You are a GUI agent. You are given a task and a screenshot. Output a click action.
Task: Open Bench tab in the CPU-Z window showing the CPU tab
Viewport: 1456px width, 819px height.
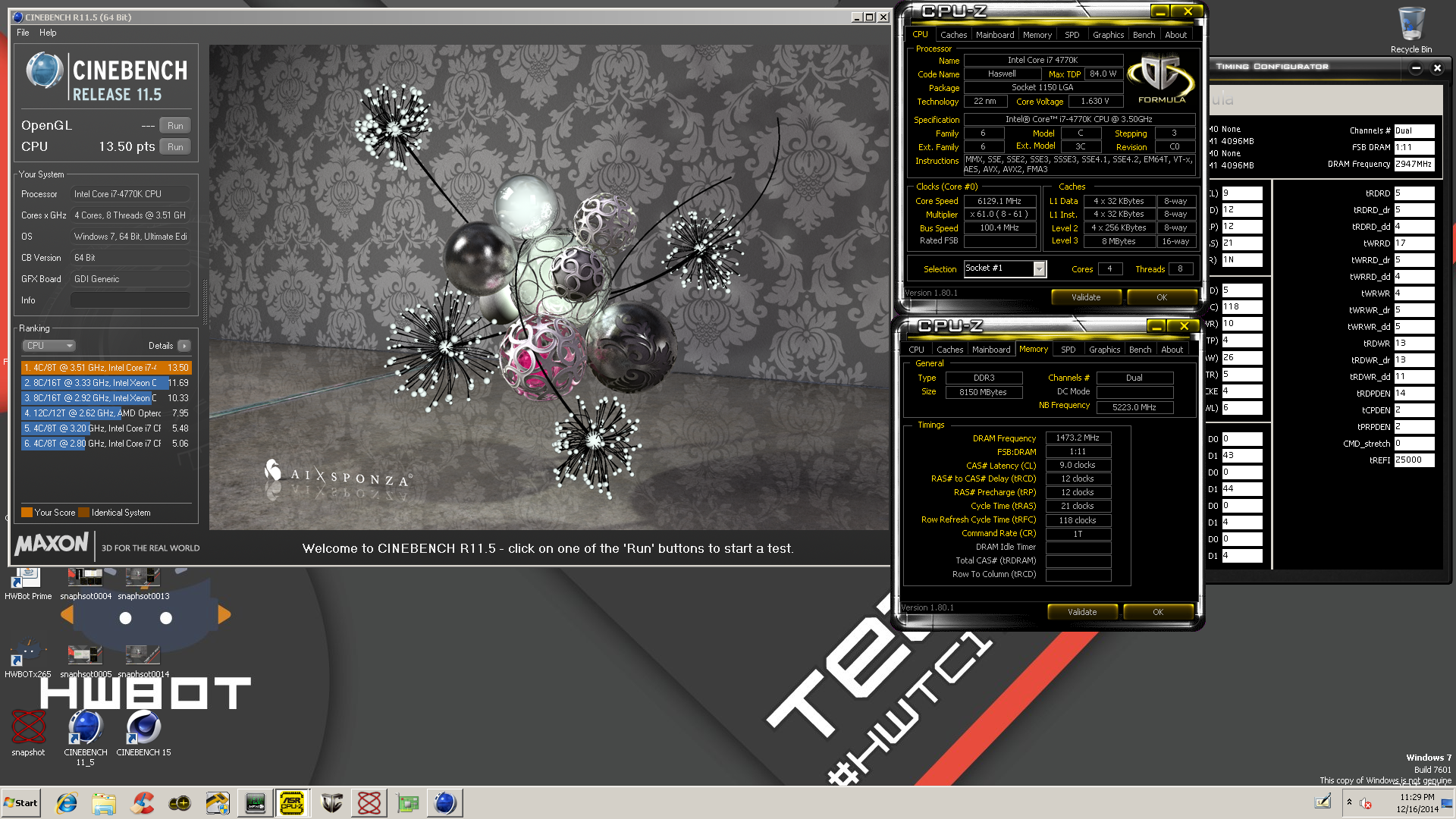tap(1144, 35)
